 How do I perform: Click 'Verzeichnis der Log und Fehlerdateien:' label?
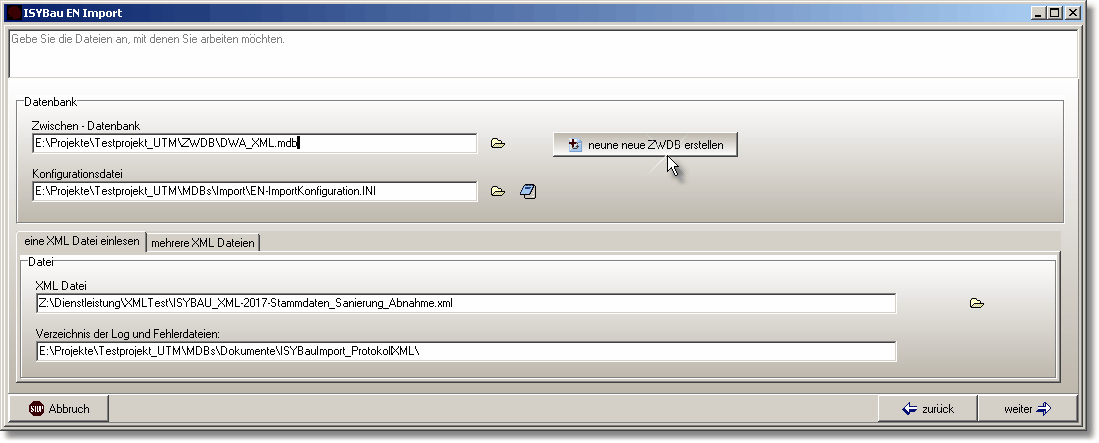coord(128,334)
